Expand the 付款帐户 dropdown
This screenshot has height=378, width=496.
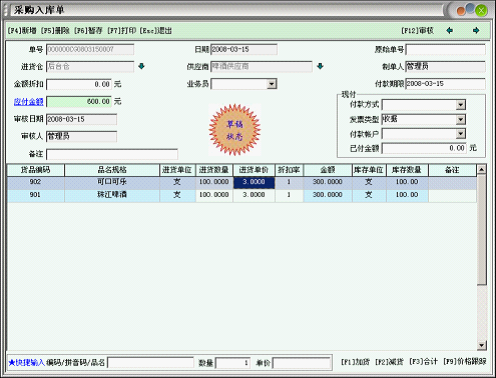(x=461, y=134)
